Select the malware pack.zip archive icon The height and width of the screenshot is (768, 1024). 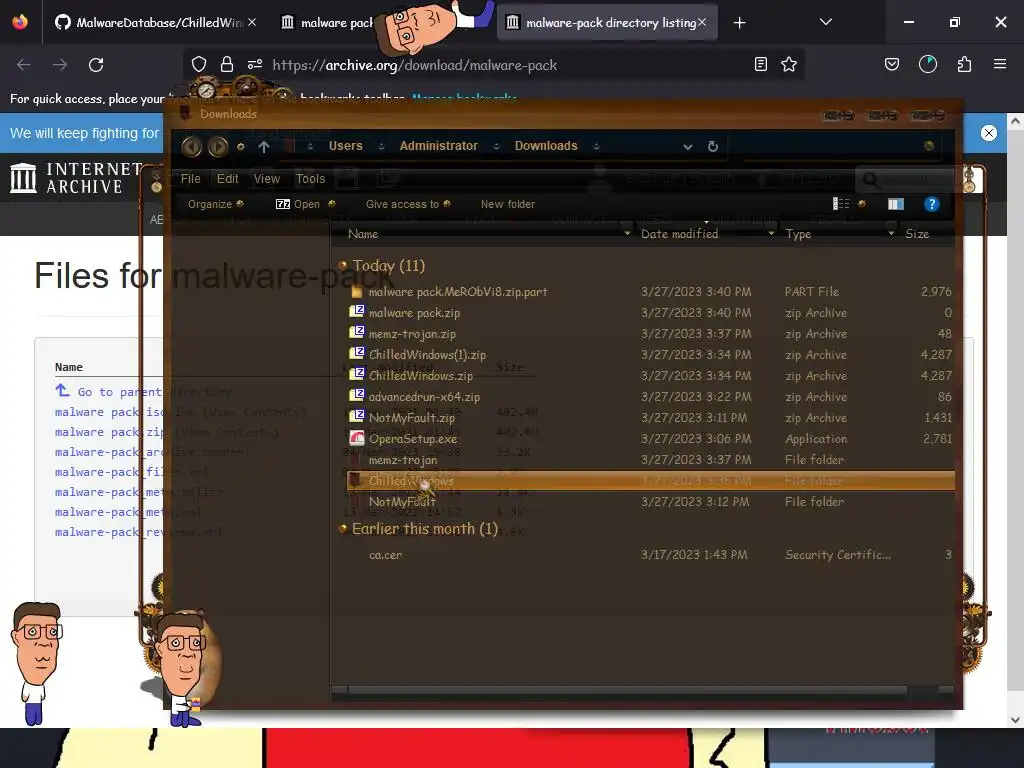[357, 312]
